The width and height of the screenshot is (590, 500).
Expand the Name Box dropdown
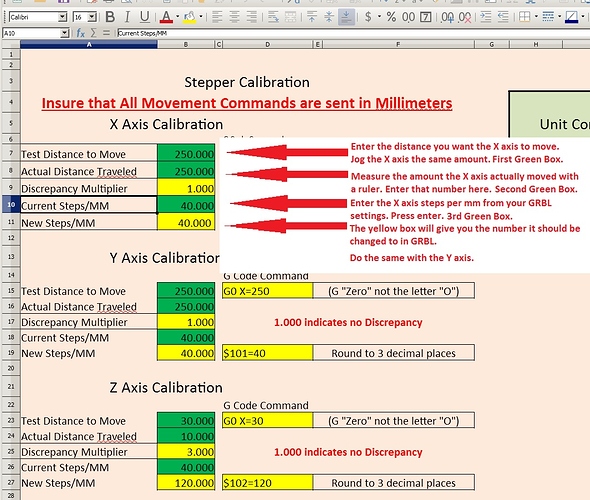click(x=65, y=33)
